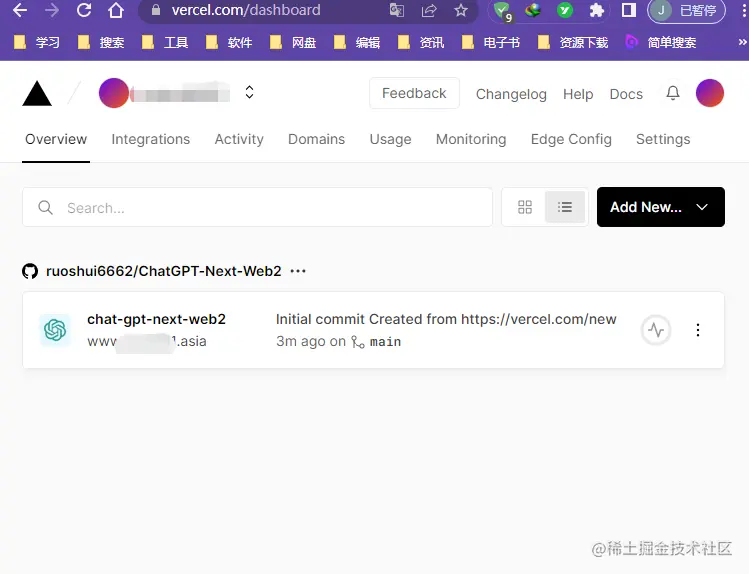Open the Changelog link
The width and height of the screenshot is (749, 574).
coord(511,94)
